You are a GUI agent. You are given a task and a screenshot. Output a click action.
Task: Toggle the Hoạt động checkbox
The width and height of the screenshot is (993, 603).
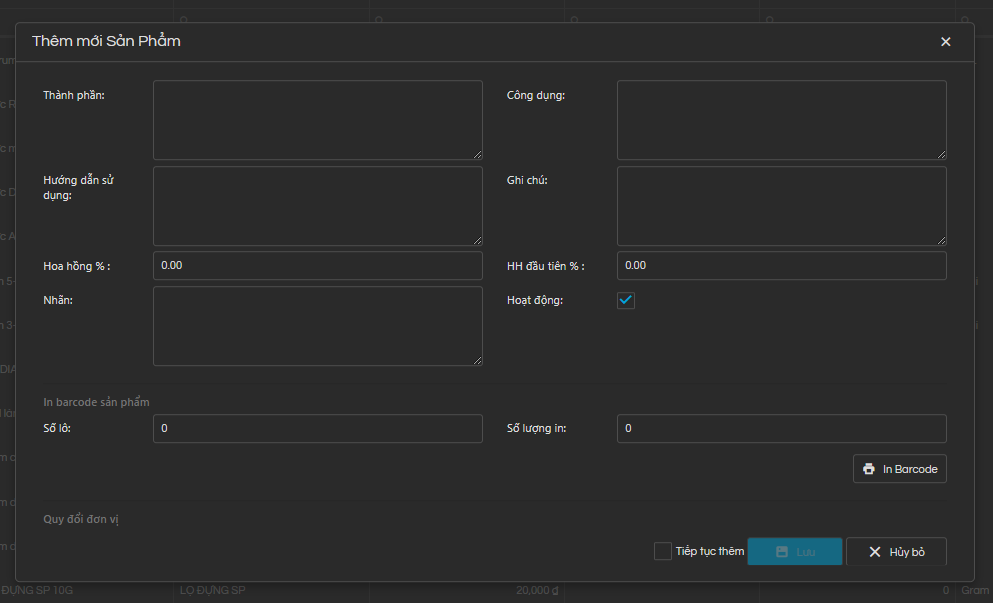coord(626,300)
